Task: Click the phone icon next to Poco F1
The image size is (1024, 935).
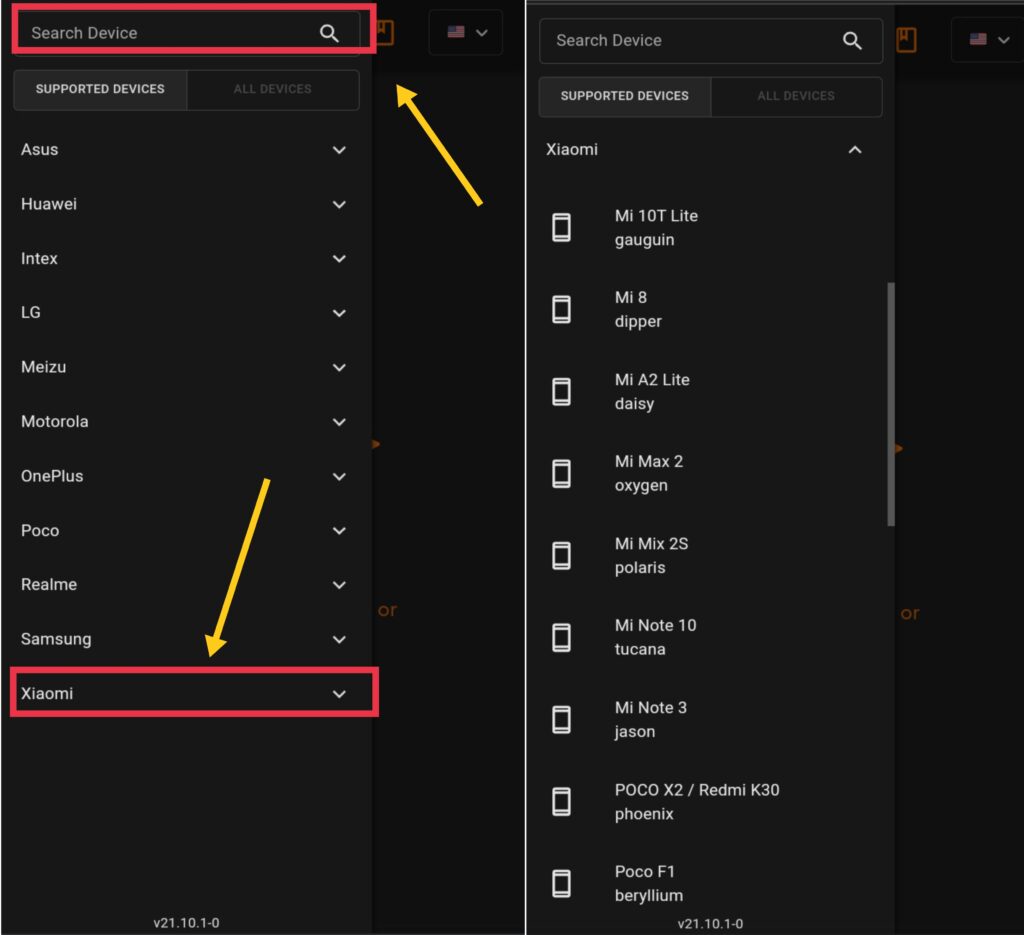Action: tap(561, 883)
